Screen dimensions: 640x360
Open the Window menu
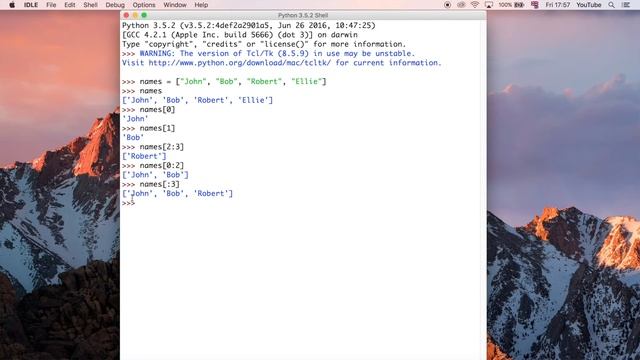tap(175, 5)
